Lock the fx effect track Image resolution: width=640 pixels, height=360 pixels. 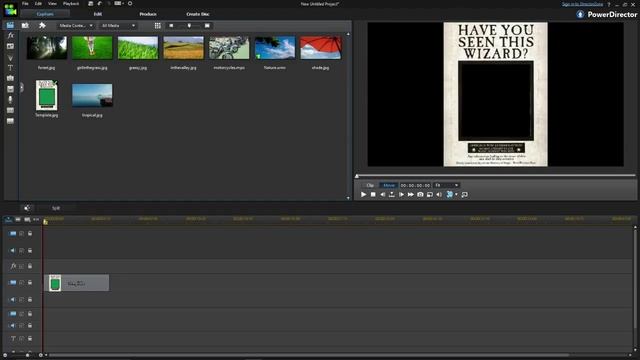click(30, 266)
